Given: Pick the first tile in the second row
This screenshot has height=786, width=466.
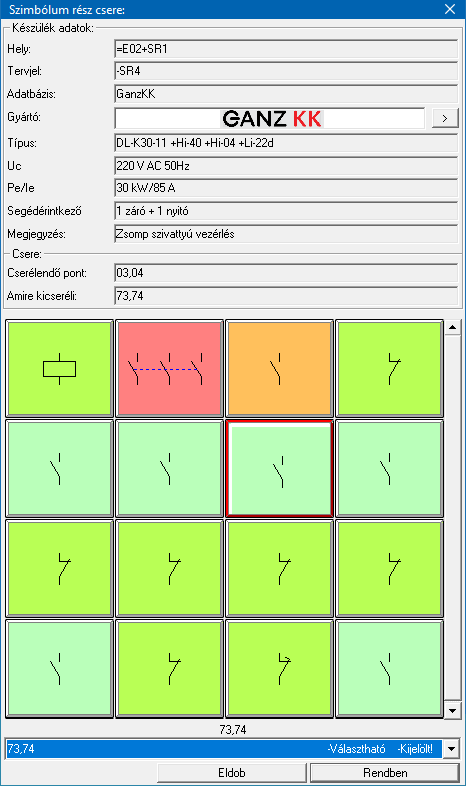Looking at the screenshot, I should 60,469.
